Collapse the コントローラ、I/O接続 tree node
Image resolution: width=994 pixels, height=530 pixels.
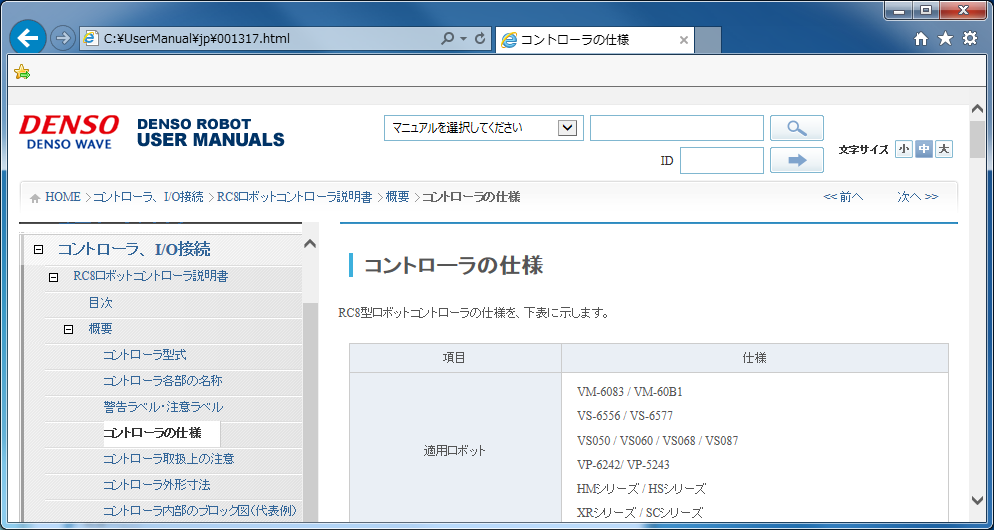point(39,250)
